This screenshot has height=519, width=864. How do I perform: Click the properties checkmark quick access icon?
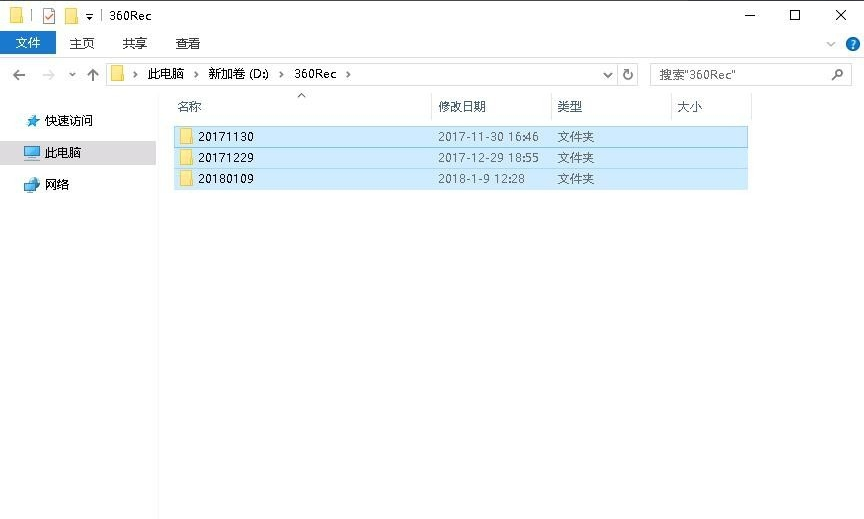pyautogui.click(x=48, y=16)
